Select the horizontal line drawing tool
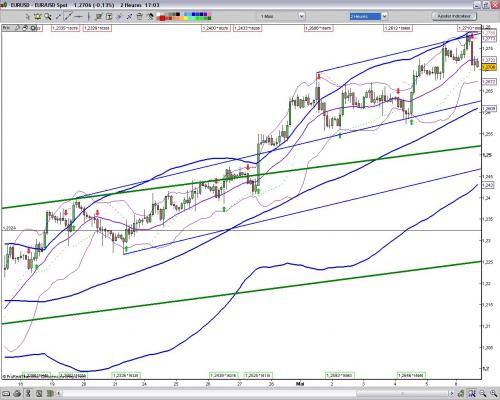Screen dimensions: 500x400 [79, 17]
